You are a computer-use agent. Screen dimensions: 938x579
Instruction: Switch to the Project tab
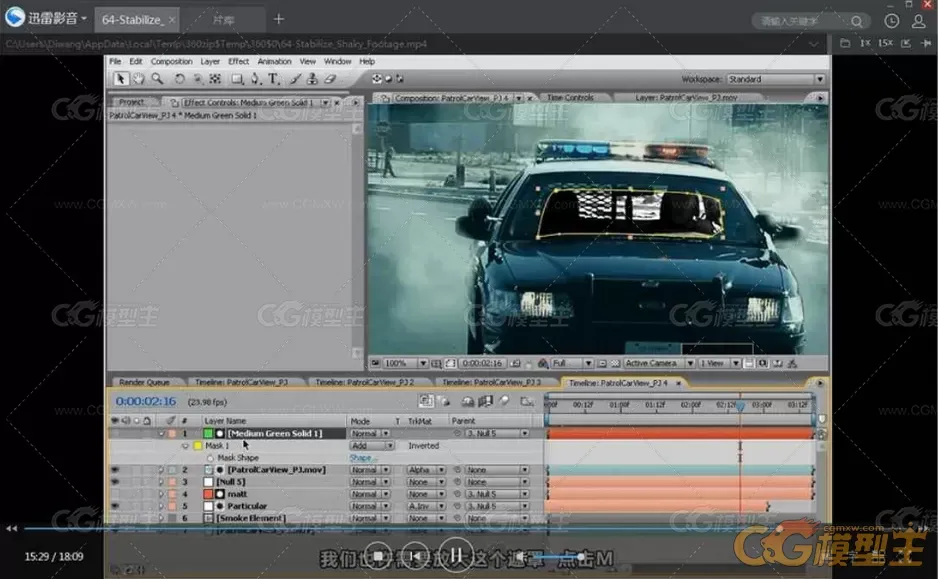point(131,102)
